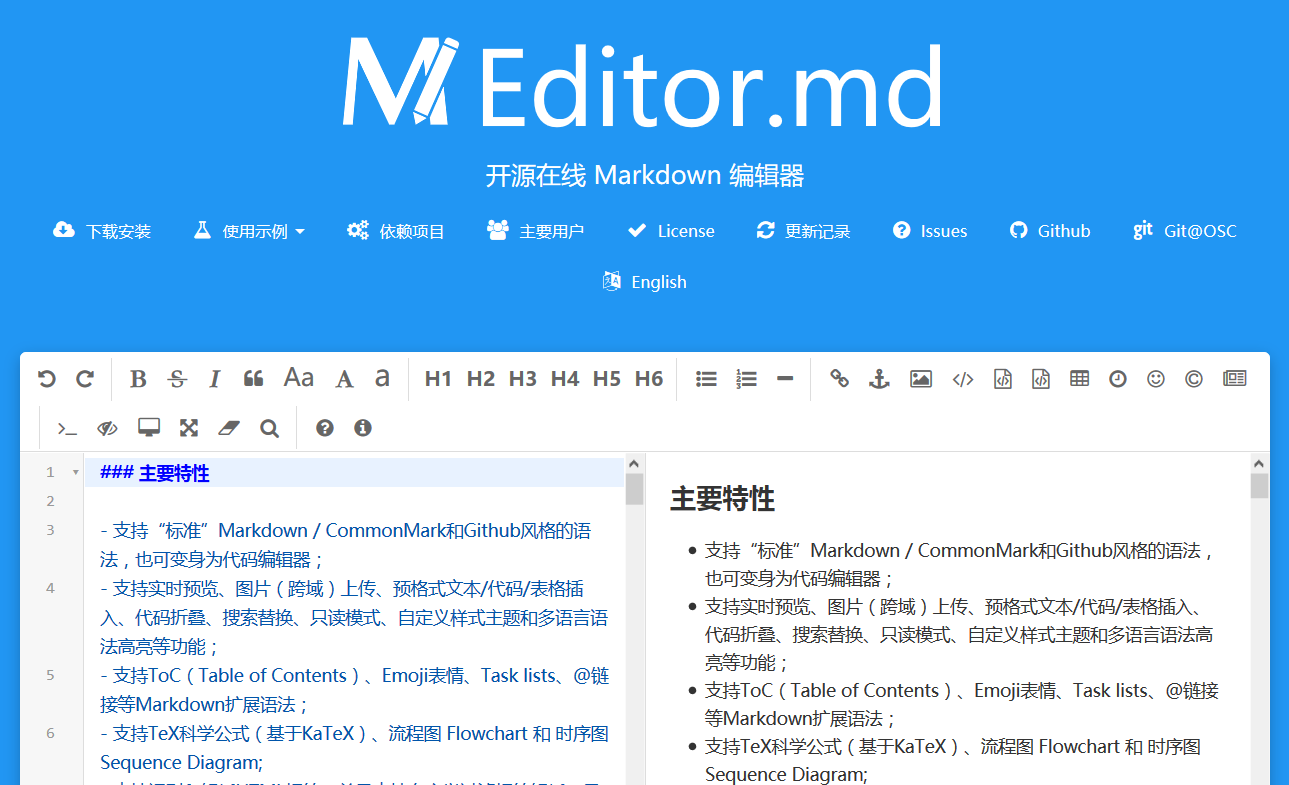Screen dimensions: 1289x785
Task: Open search in the editor toolbar
Action: pos(269,428)
